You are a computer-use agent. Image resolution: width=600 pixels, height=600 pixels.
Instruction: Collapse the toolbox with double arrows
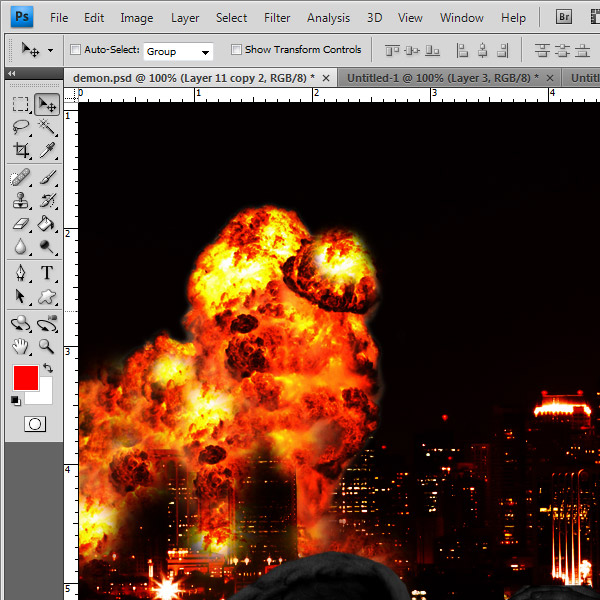point(11,73)
